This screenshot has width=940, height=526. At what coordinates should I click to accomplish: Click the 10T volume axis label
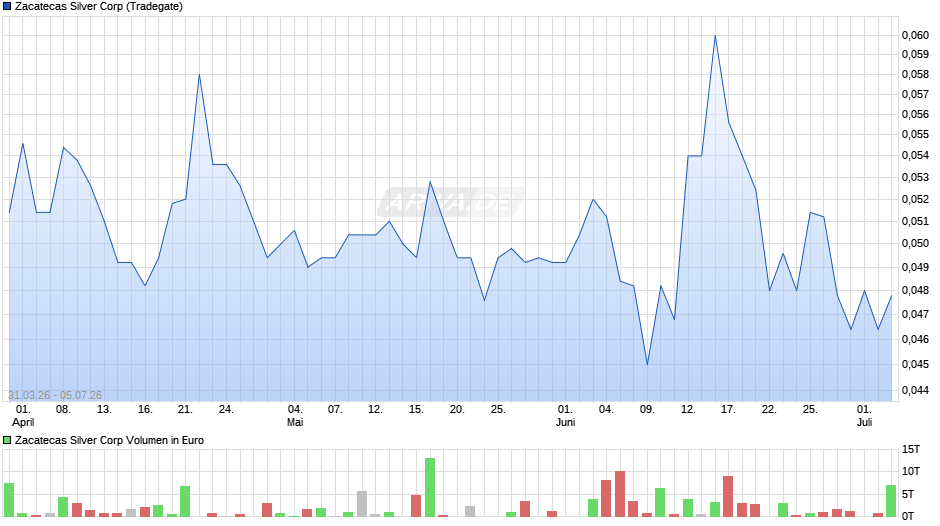pos(911,471)
